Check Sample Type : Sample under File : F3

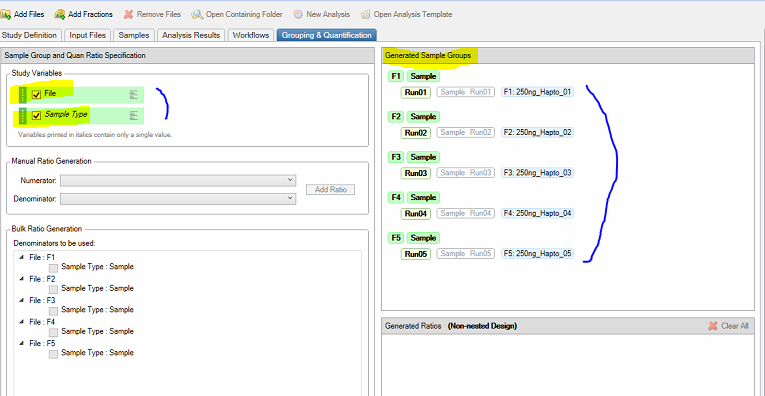(x=54, y=311)
